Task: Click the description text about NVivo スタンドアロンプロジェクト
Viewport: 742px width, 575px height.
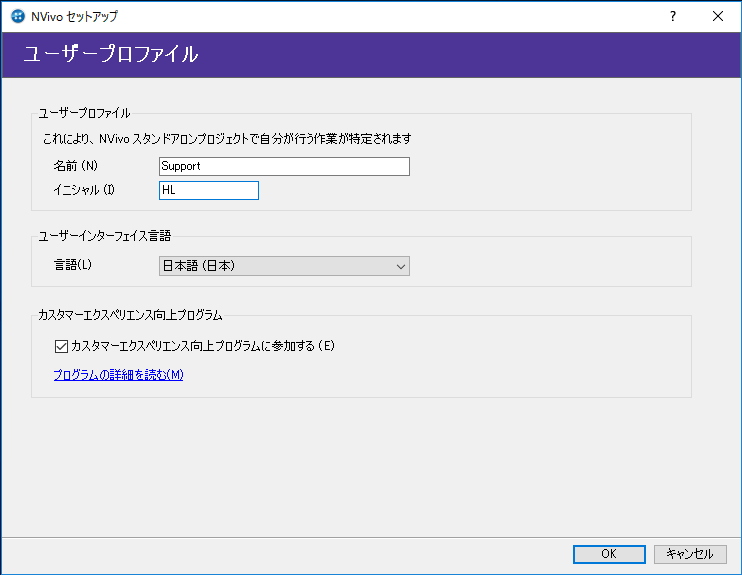Action: pos(227,139)
